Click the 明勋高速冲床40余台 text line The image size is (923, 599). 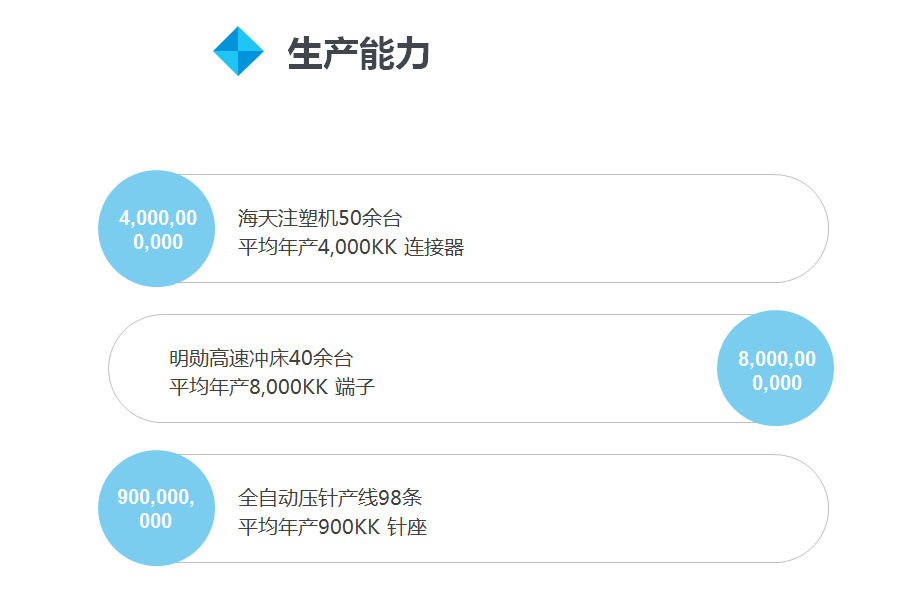coord(261,358)
